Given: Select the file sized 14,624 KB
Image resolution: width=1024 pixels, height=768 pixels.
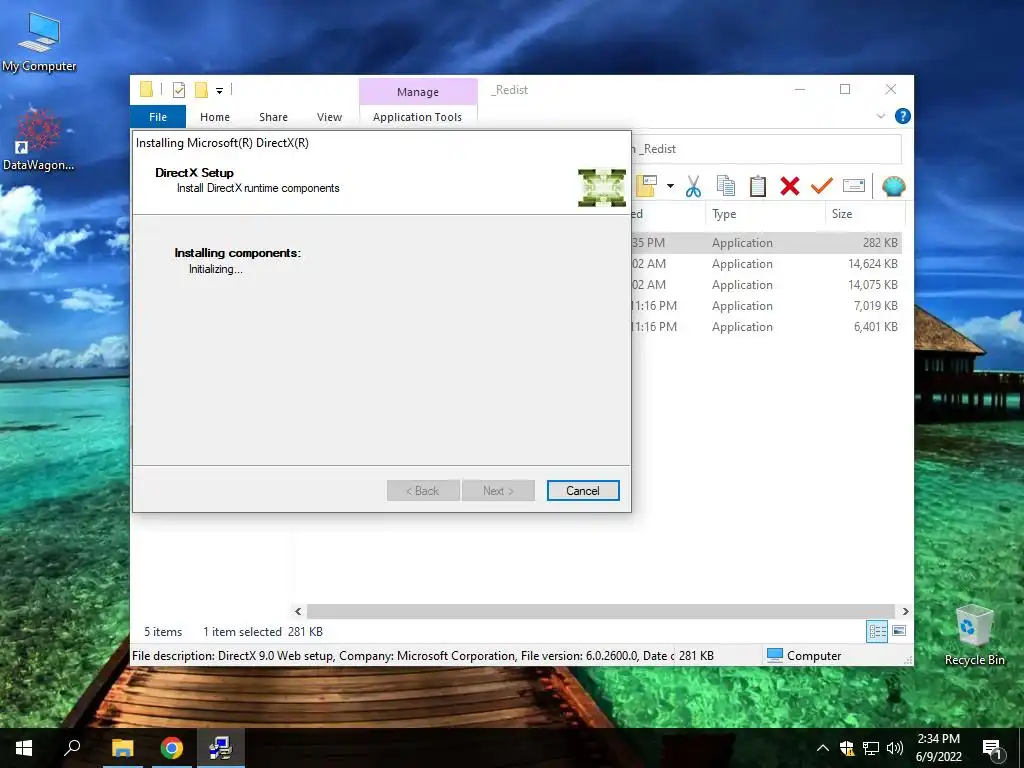Looking at the screenshot, I should point(767,264).
